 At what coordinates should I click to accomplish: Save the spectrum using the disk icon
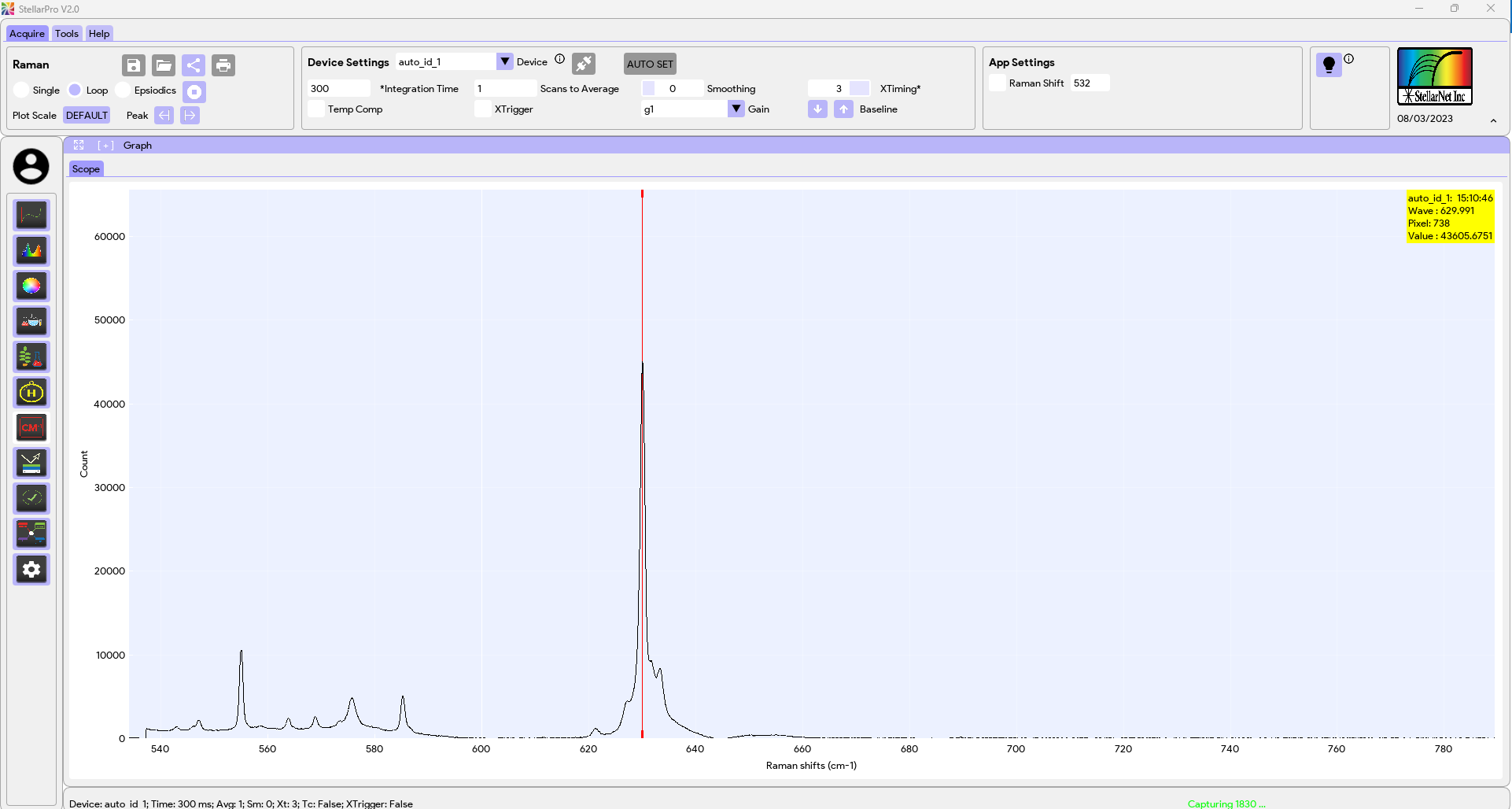(133, 65)
